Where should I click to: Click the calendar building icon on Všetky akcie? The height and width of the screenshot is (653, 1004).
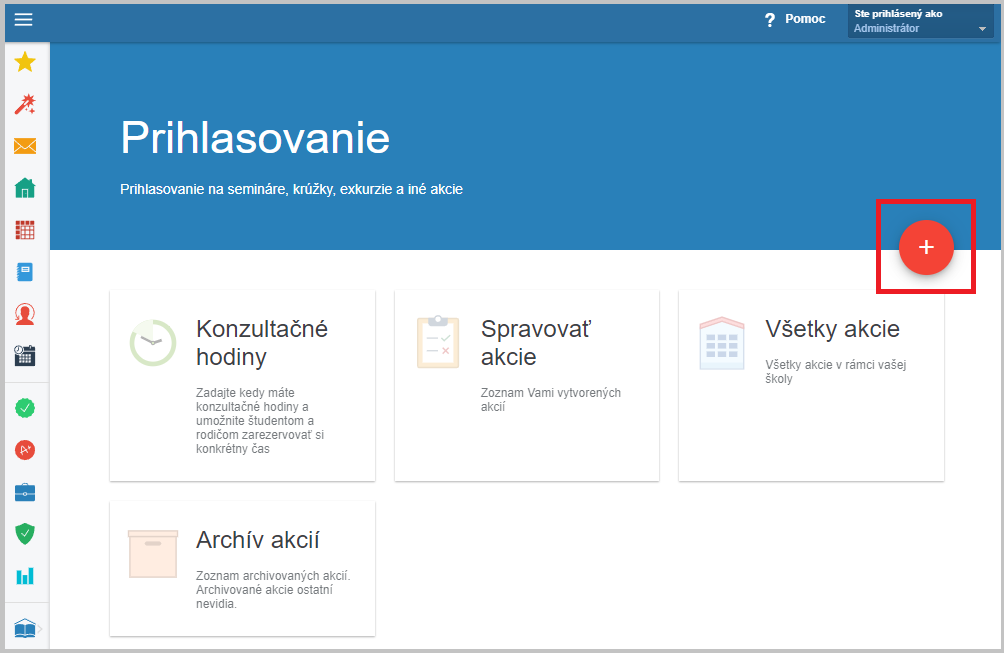[722, 343]
